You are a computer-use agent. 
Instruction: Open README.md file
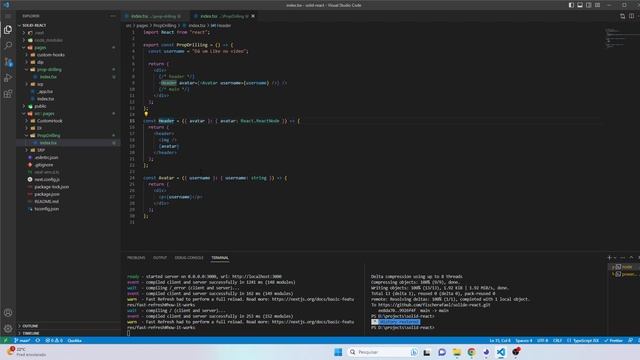click(x=69, y=202)
